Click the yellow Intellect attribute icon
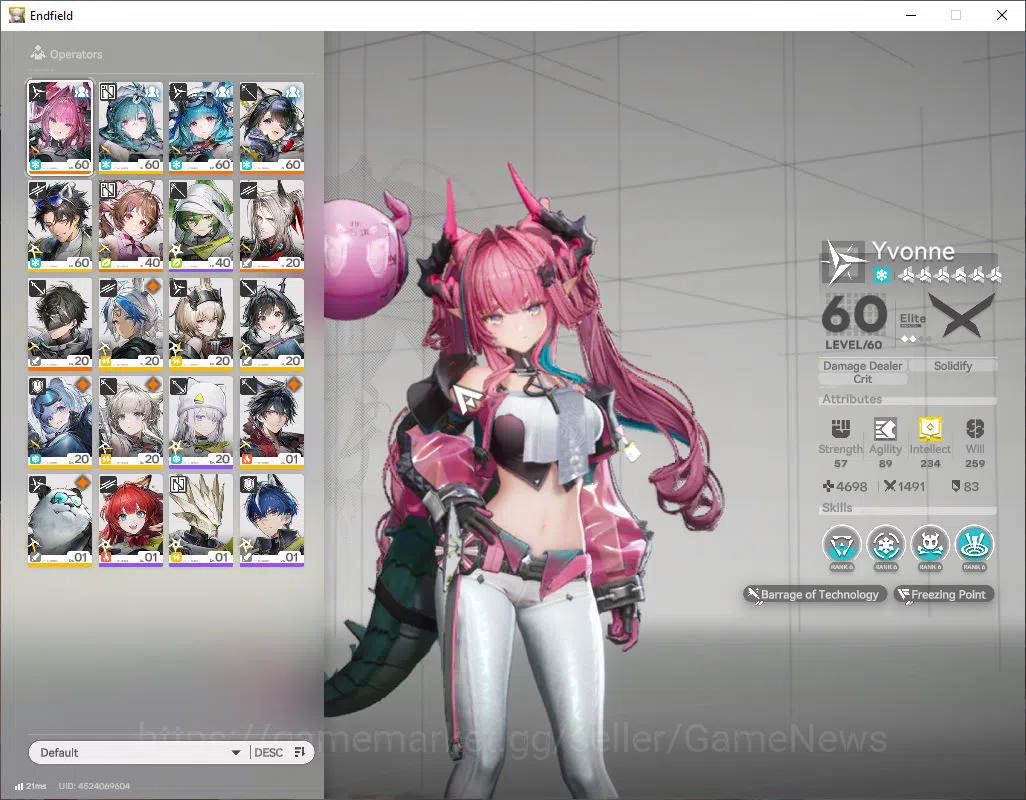 [x=930, y=429]
